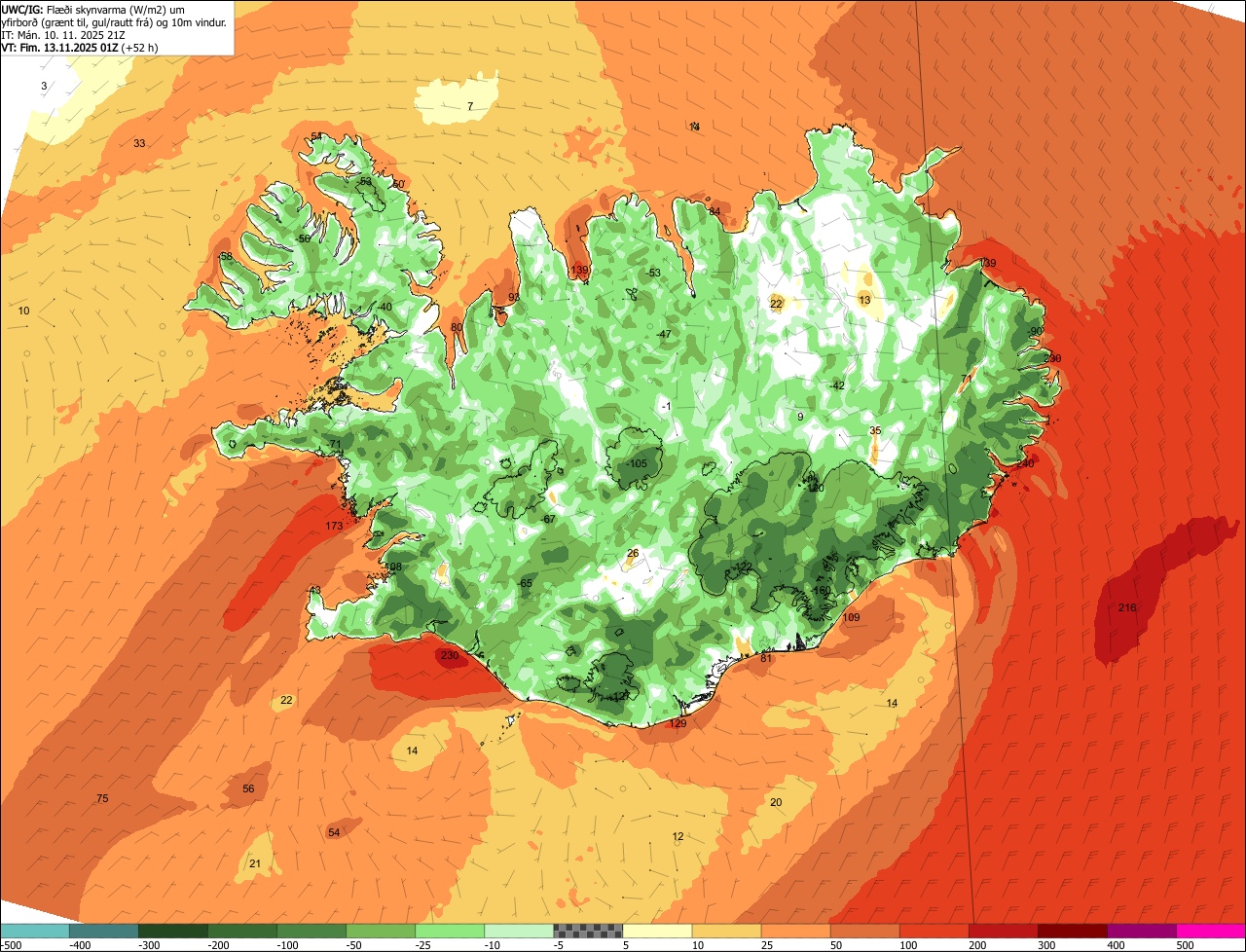The height and width of the screenshot is (952, 1246).
Task: Click the '-500' legend label
Action: pos(12,945)
